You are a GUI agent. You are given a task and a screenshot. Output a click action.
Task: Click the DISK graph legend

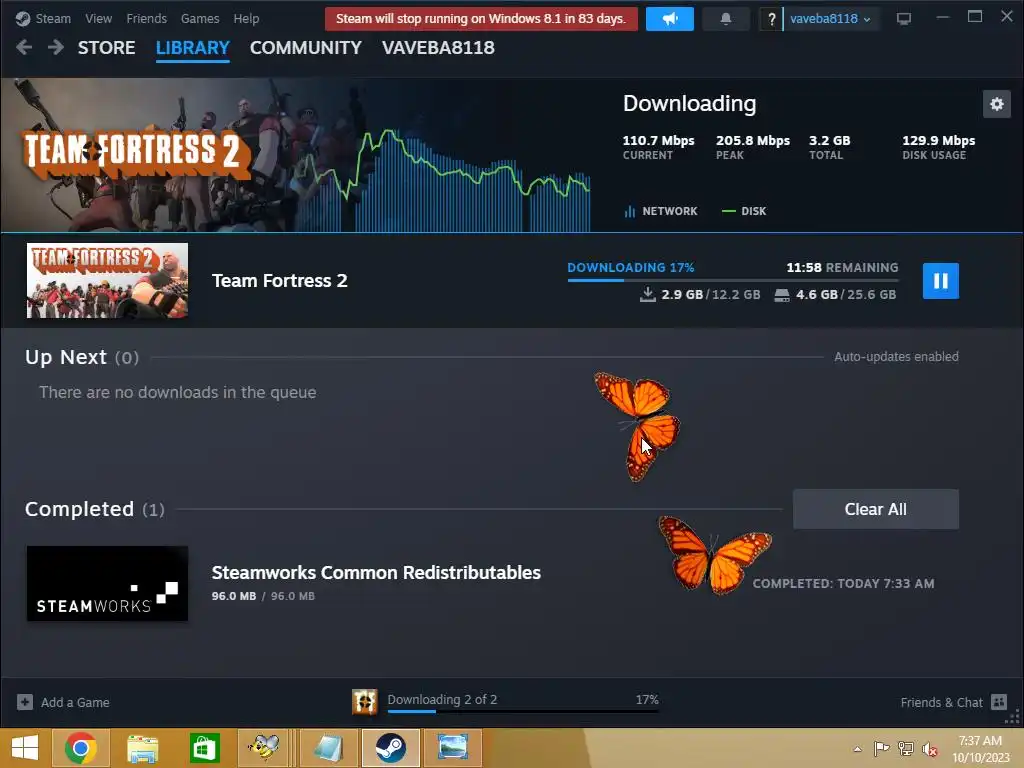(744, 211)
